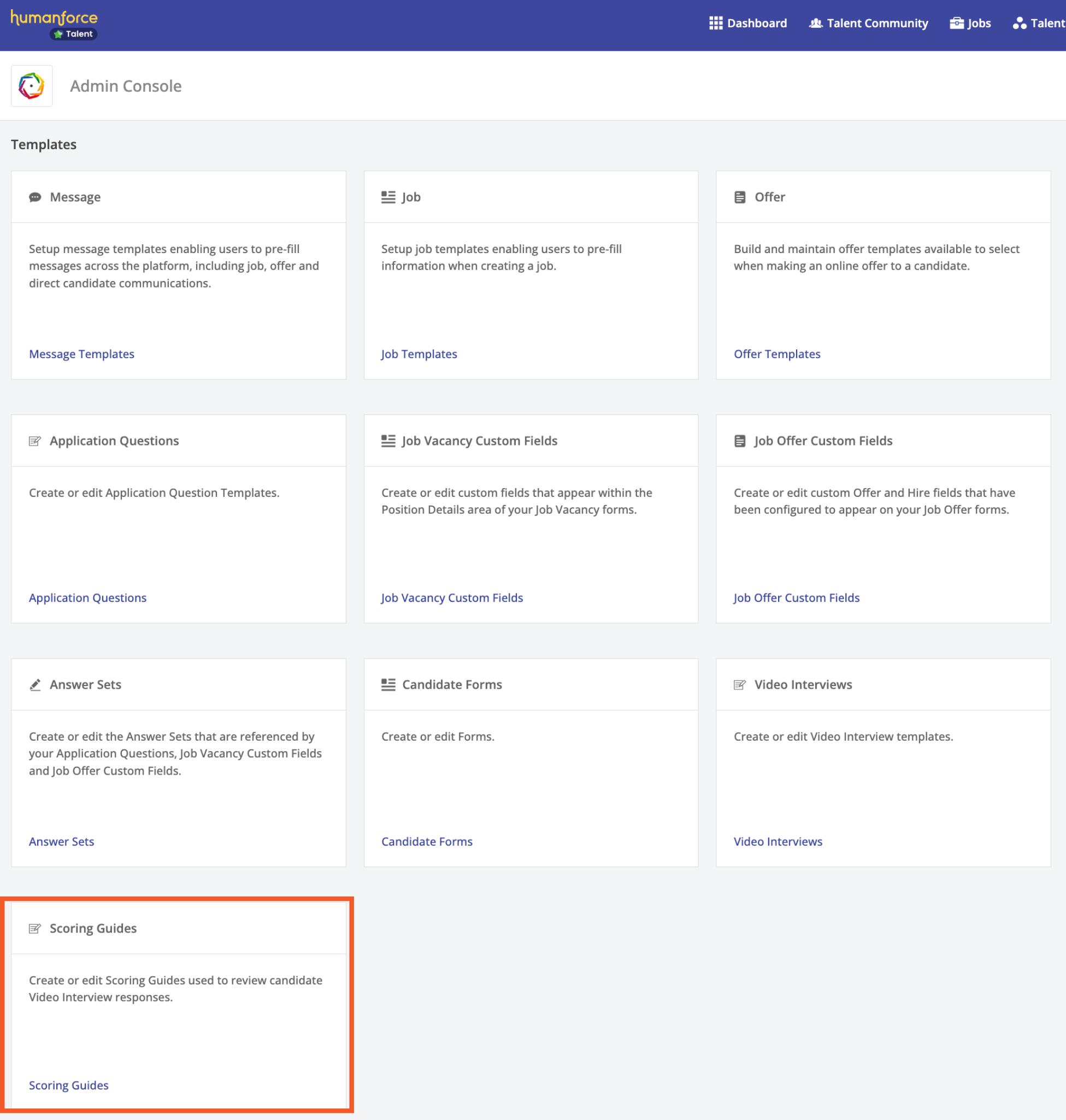This screenshot has height=1120, width=1066.
Task: Click the Offer card document icon
Action: tap(740, 197)
